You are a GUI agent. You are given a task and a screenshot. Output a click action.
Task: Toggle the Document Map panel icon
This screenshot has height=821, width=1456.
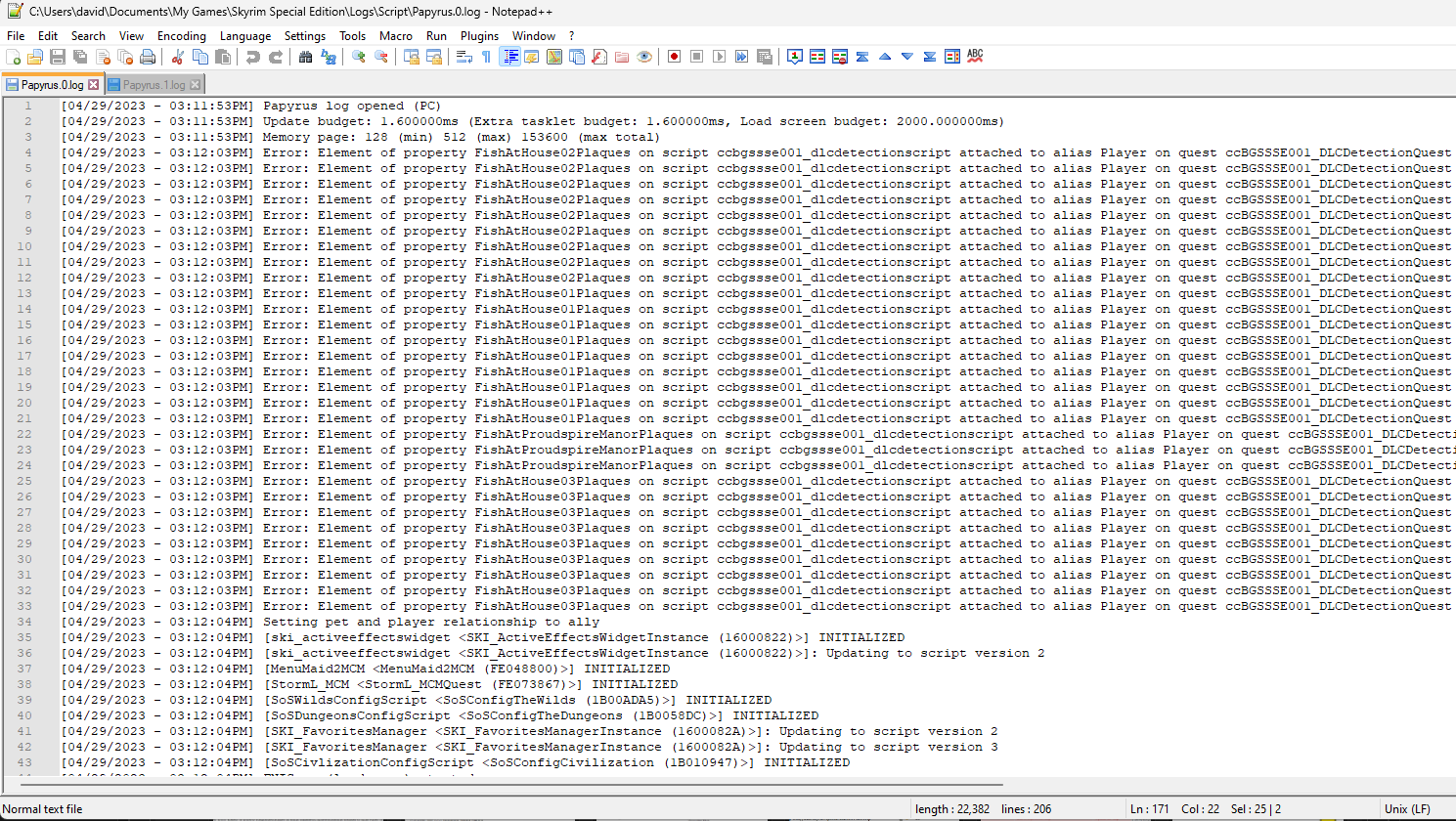(x=554, y=57)
